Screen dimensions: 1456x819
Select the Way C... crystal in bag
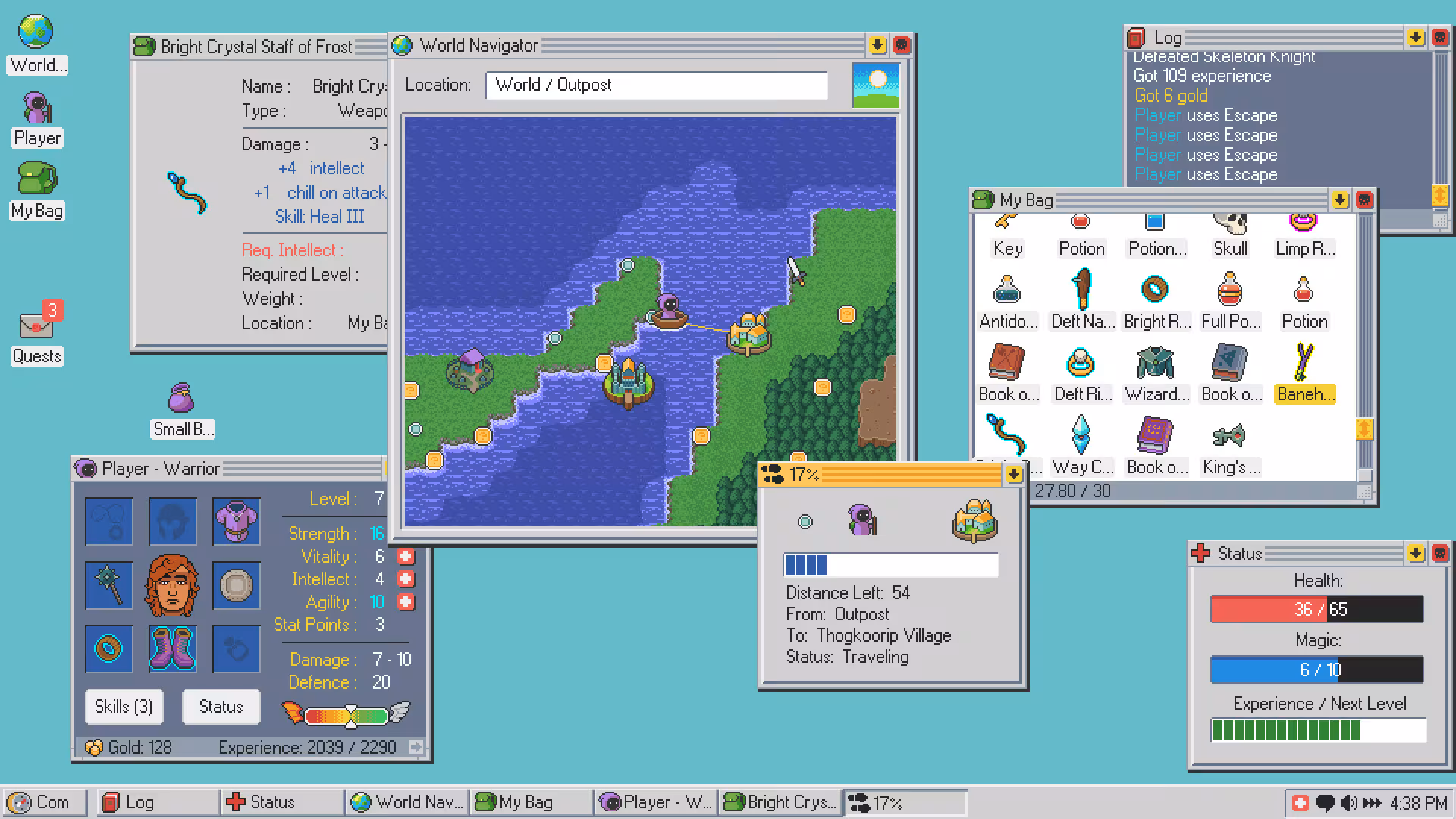coord(1082,446)
